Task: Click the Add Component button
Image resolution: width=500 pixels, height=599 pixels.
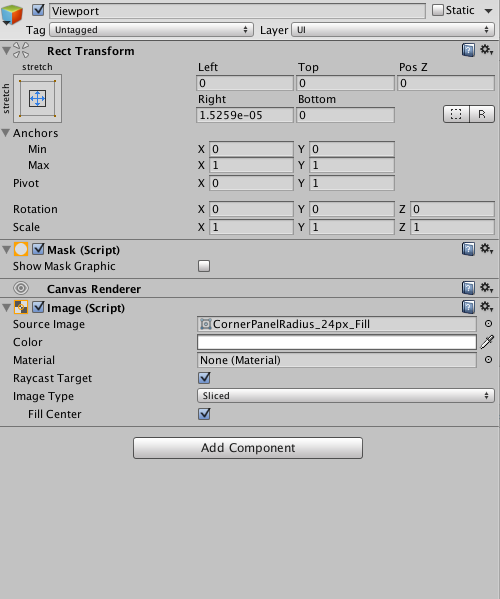Action: point(248,448)
